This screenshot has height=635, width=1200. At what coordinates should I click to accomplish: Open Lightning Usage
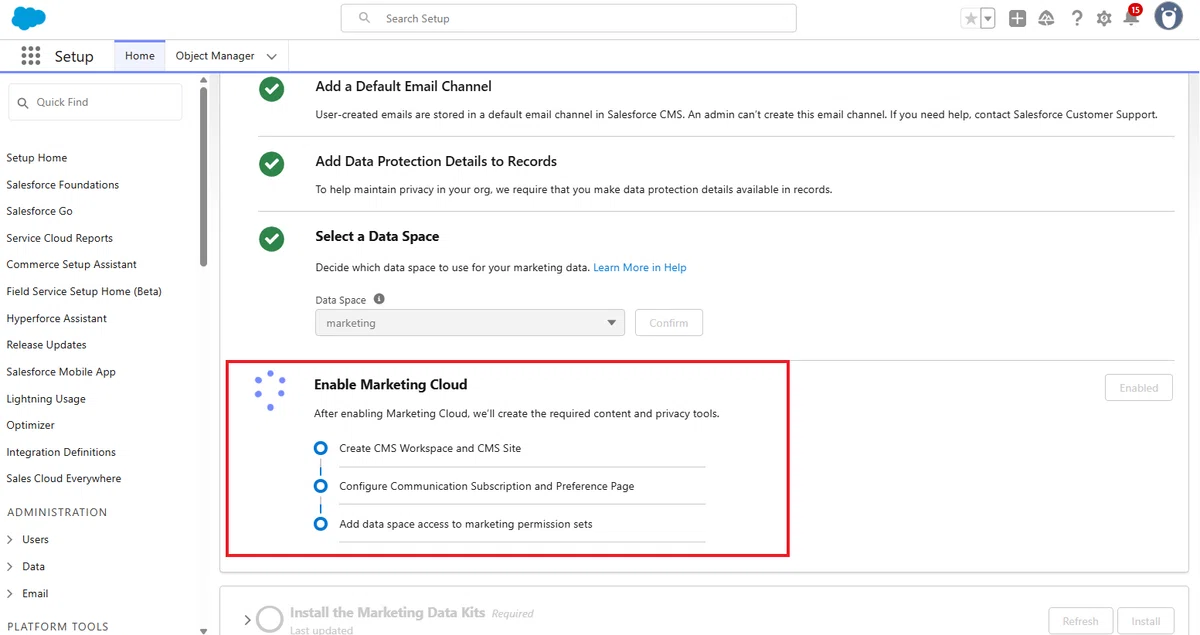click(46, 399)
